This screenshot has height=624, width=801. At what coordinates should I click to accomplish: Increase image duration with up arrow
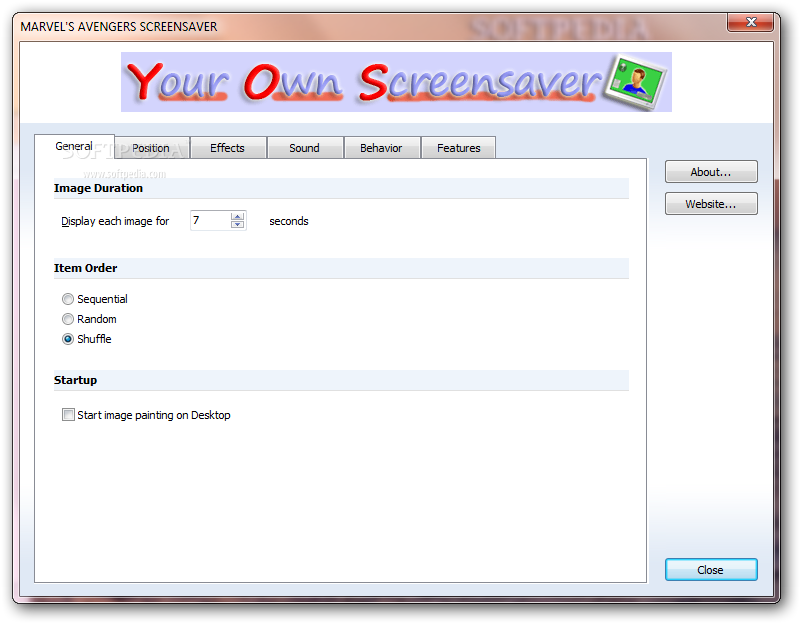tap(238, 217)
